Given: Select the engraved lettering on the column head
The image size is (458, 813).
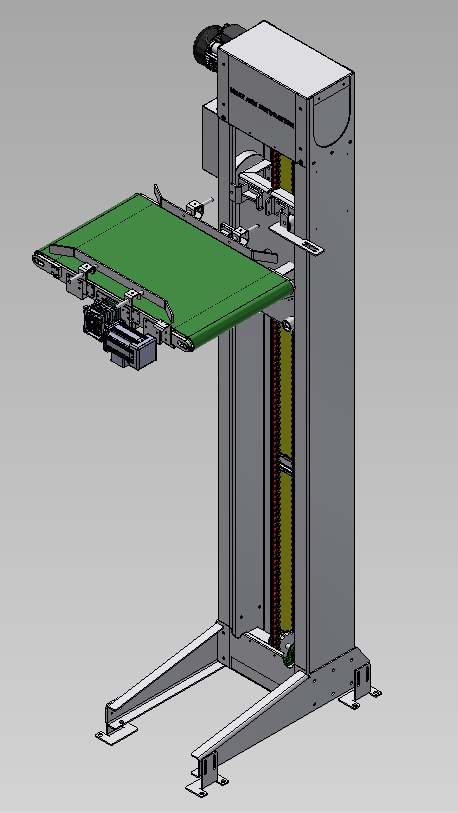Looking at the screenshot, I should pyautogui.click(x=262, y=107).
